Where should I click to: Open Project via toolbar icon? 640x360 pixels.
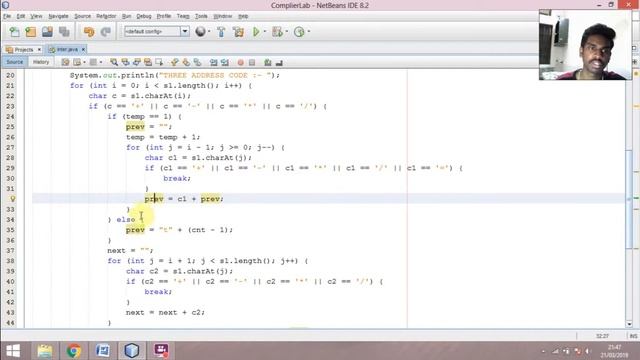tap(47, 32)
